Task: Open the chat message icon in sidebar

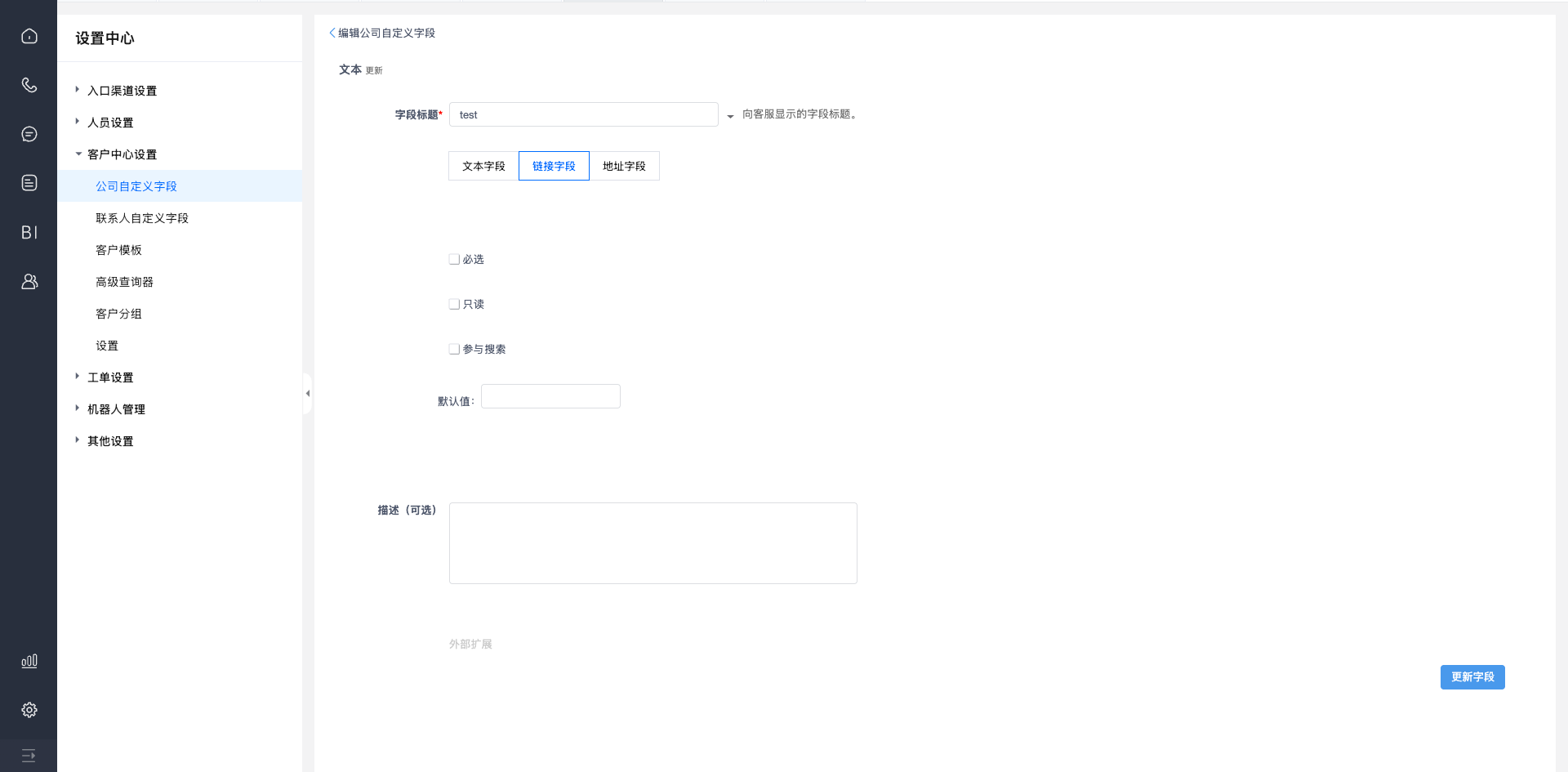Action: coord(29,134)
